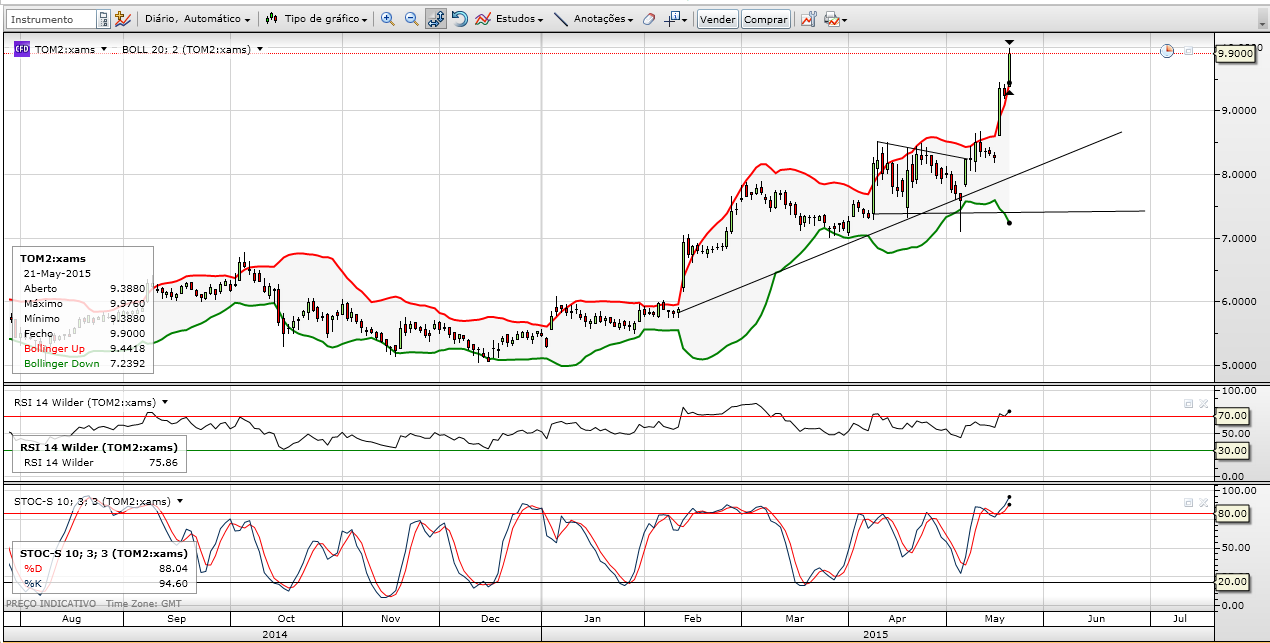Toggle the crosshair pan tool

436,19
